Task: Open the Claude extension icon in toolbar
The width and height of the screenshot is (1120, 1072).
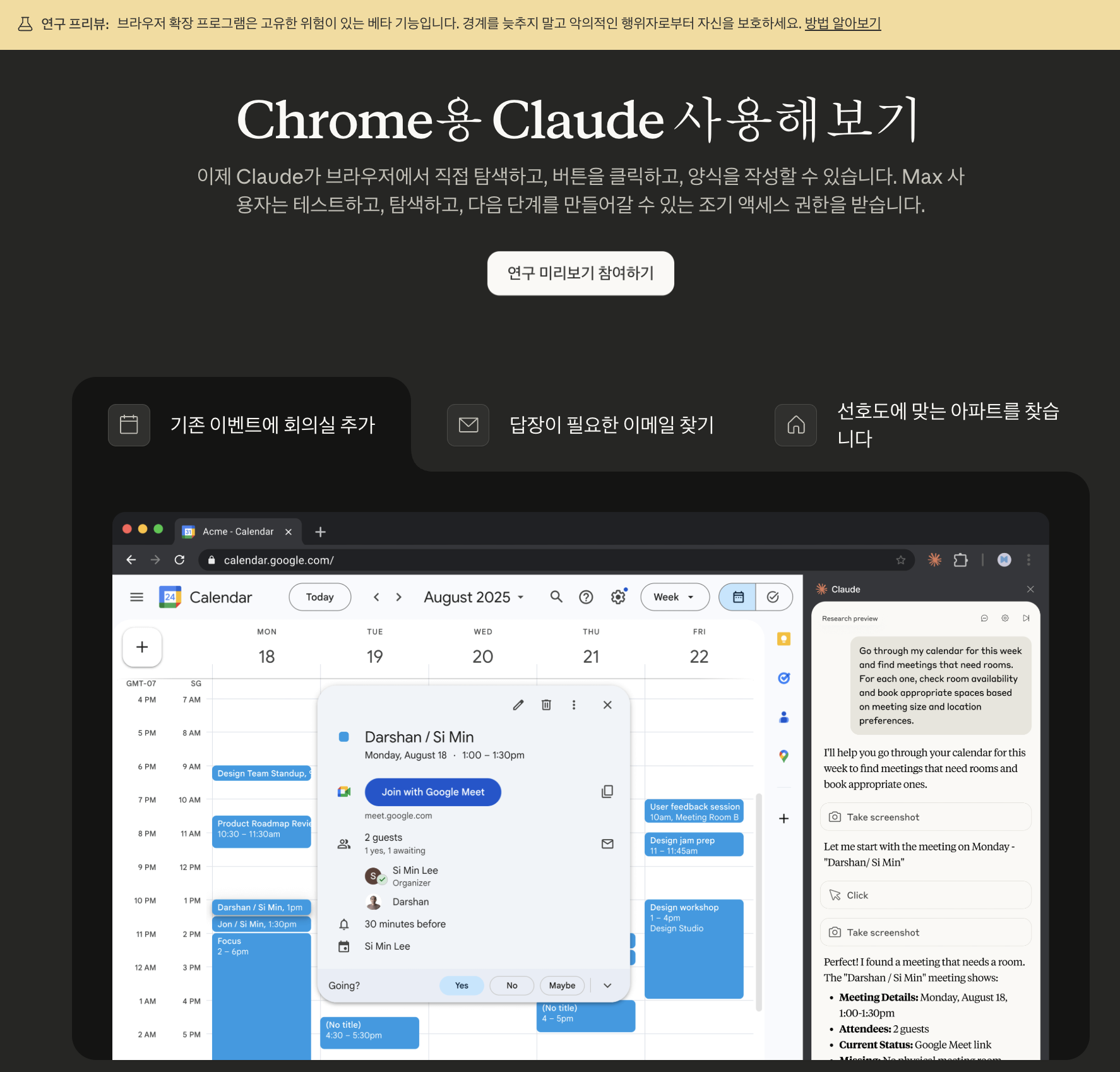Action: (934, 559)
